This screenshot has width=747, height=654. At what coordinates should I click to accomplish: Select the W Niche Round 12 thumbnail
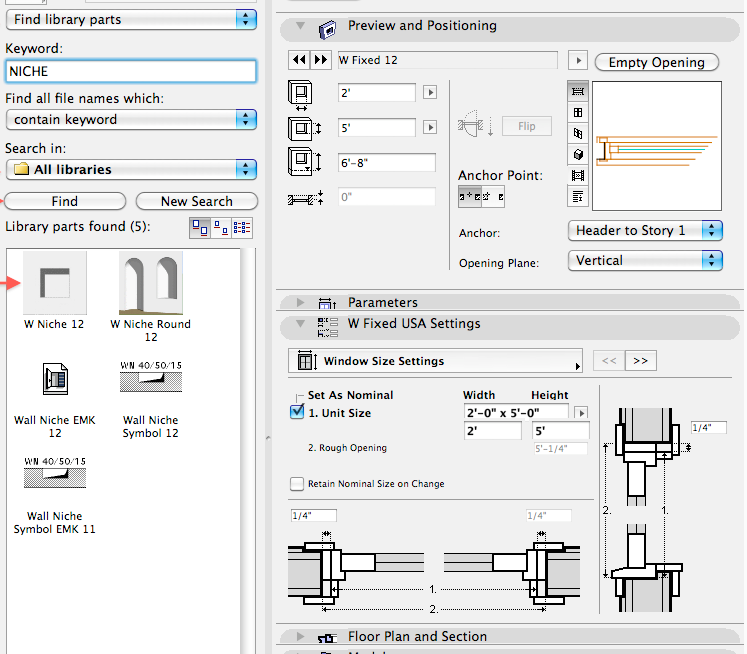tap(150, 285)
